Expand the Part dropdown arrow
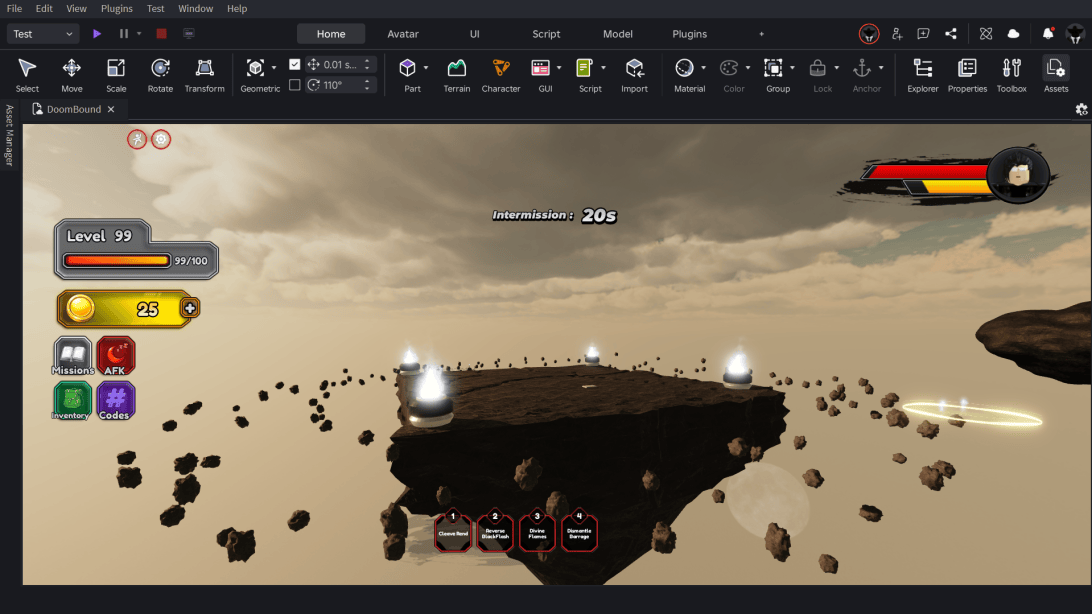 pyautogui.click(x=426, y=68)
